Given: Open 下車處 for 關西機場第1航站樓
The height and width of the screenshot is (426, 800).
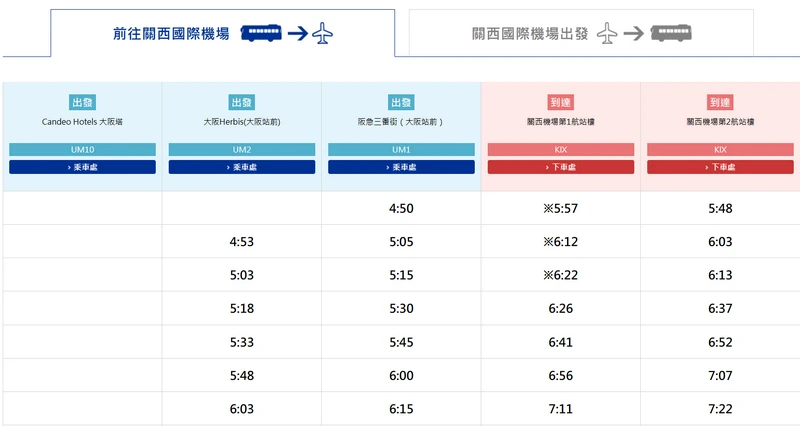Looking at the screenshot, I should [561, 167].
